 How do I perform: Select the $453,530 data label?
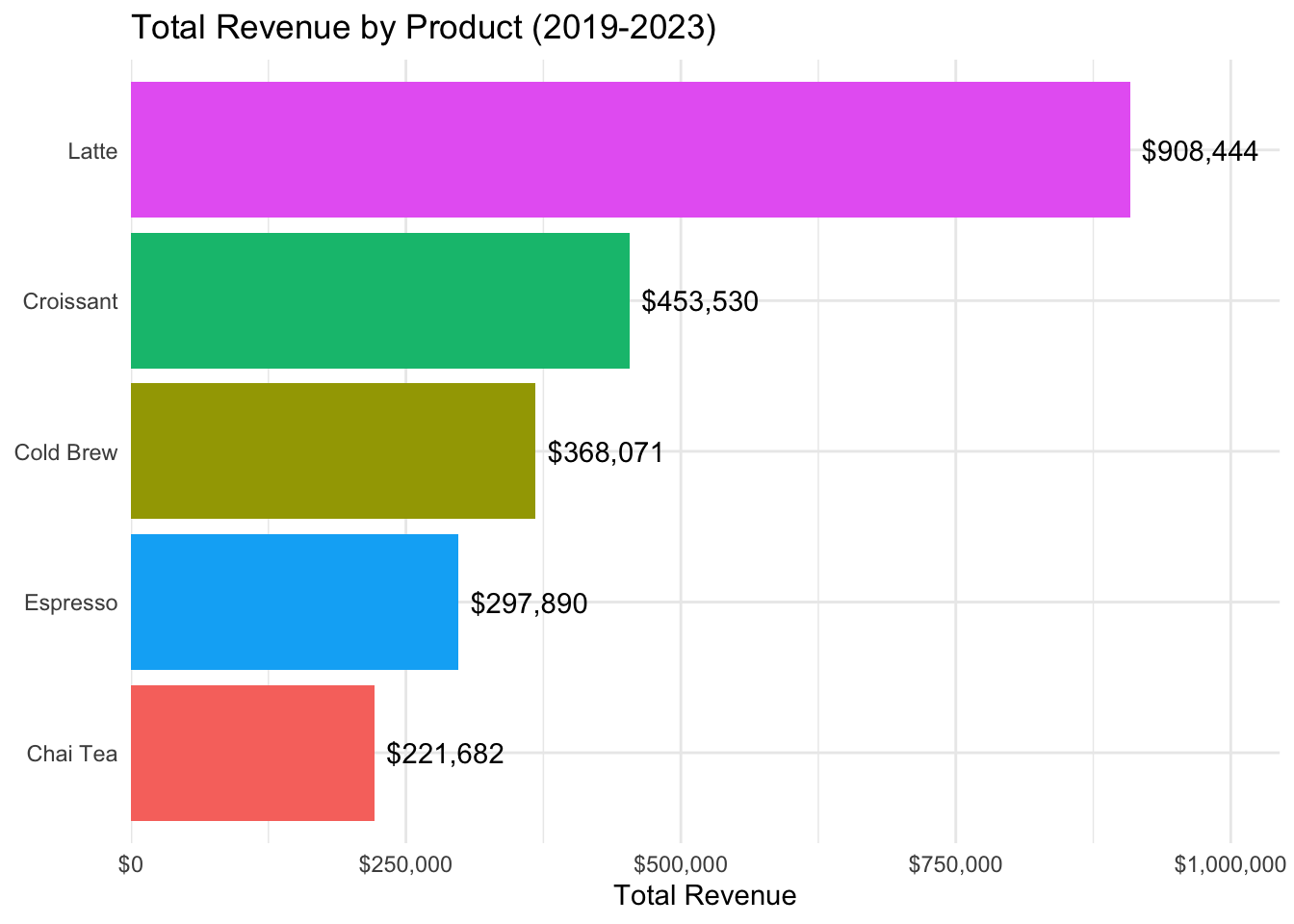(x=700, y=302)
